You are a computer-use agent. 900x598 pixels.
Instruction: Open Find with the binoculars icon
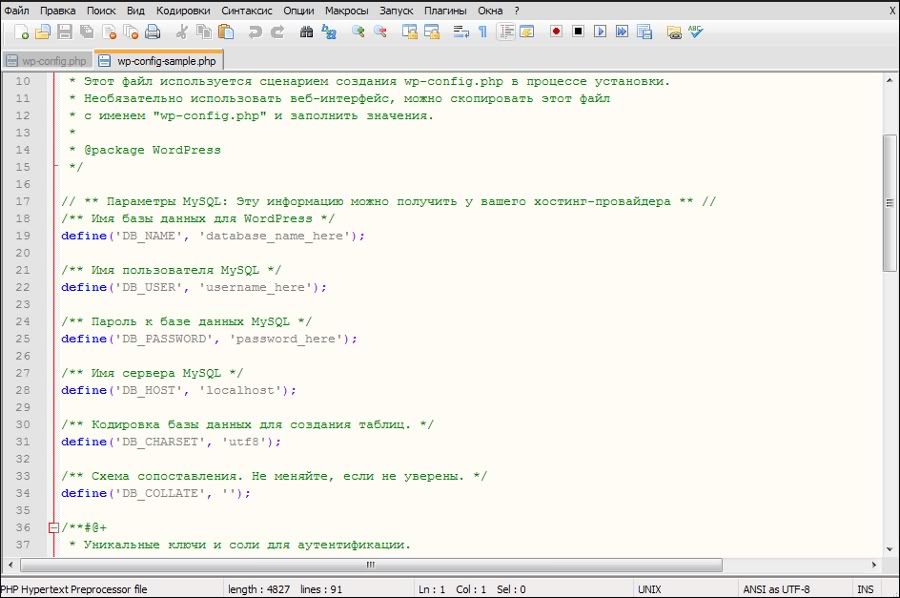(307, 32)
